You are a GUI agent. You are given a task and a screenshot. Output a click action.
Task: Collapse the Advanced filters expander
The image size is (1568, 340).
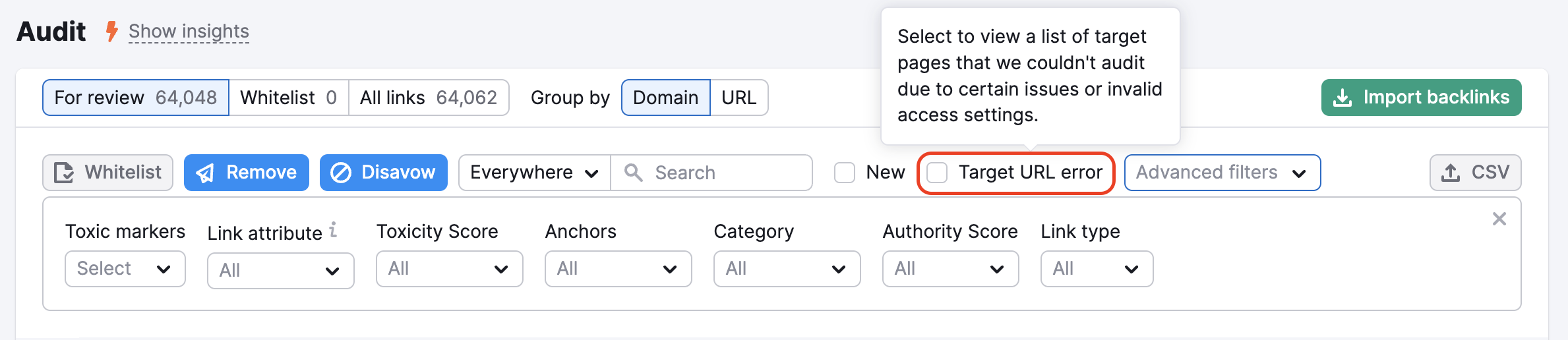(1222, 173)
